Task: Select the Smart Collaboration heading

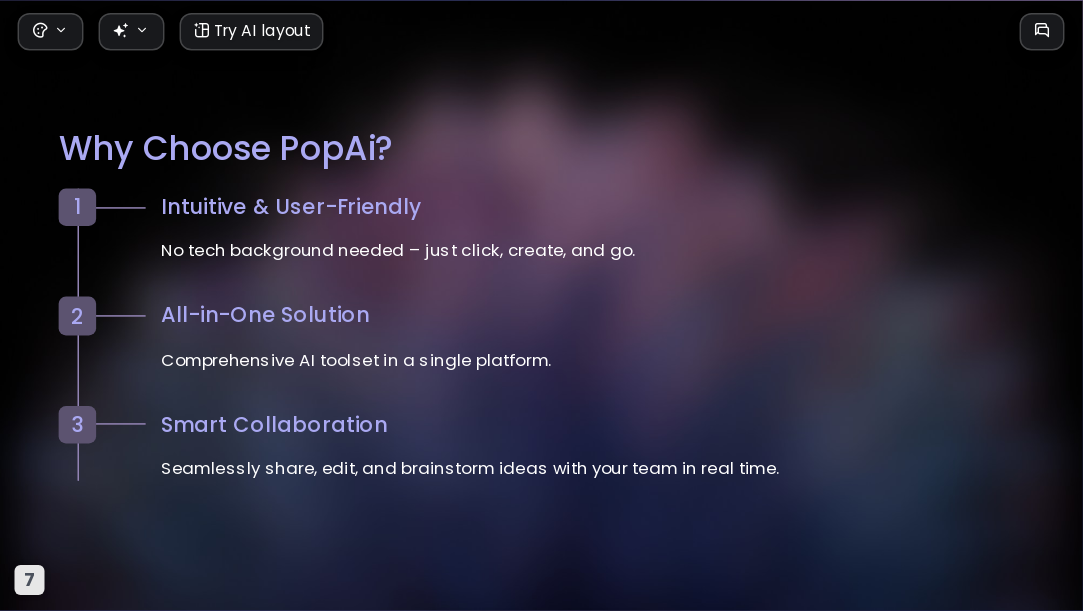Action: pyautogui.click(x=274, y=425)
